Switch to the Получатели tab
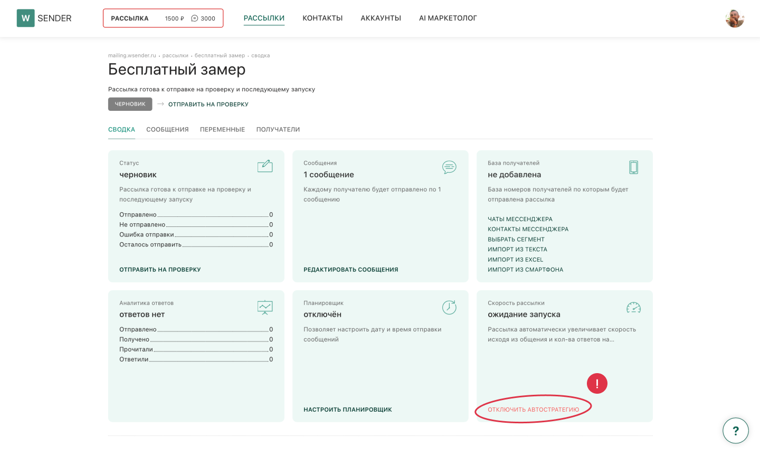760x456 pixels. pos(278,129)
